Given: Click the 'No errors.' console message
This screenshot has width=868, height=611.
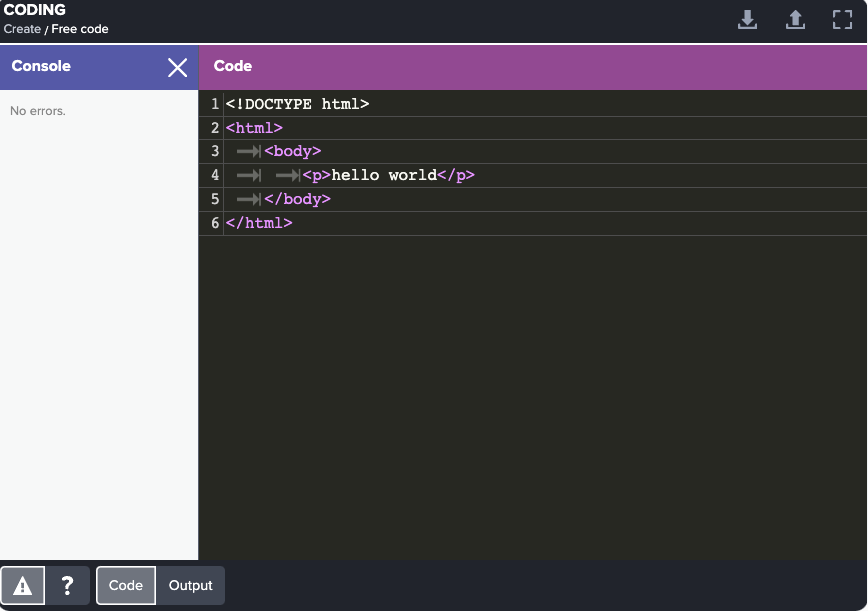Looking at the screenshot, I should click(x=38, y=111).
